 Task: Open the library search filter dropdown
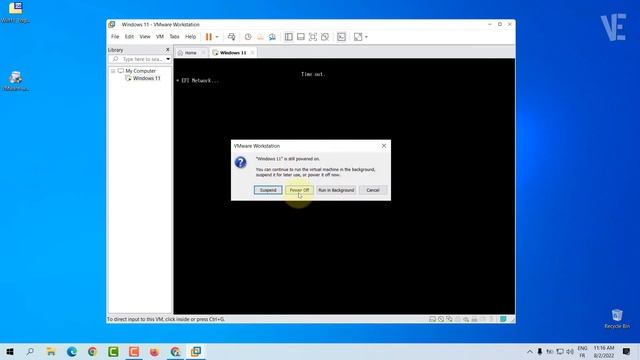pos(168,59)
